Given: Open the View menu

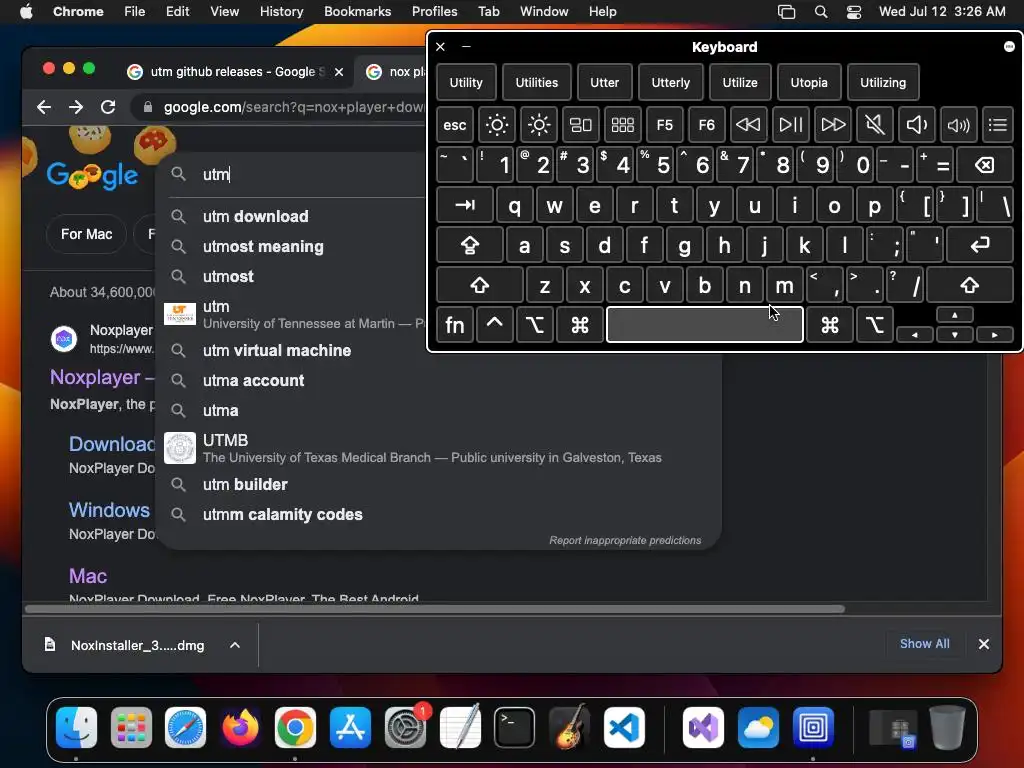Looking at the screenshot, I should pyautogui.click(x=224, y=11).
